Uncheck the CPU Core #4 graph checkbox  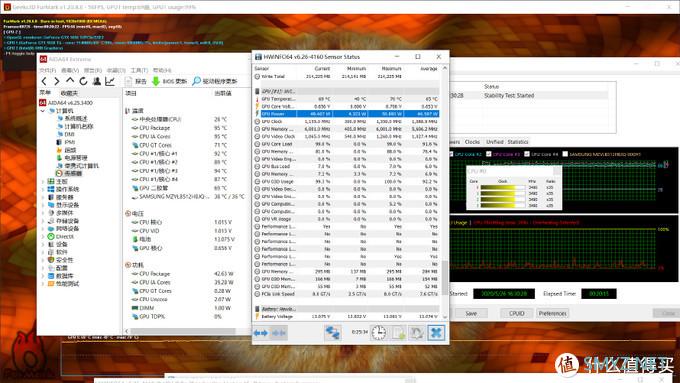pyautogui.click(x=527, y=154)
